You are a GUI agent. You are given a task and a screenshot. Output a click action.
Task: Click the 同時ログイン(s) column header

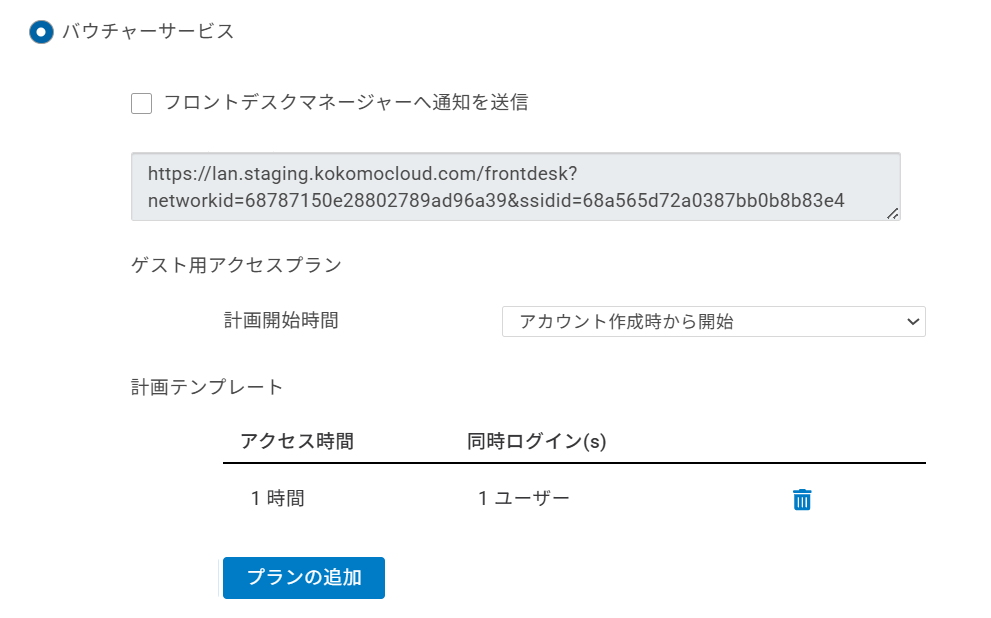point(537,441)
